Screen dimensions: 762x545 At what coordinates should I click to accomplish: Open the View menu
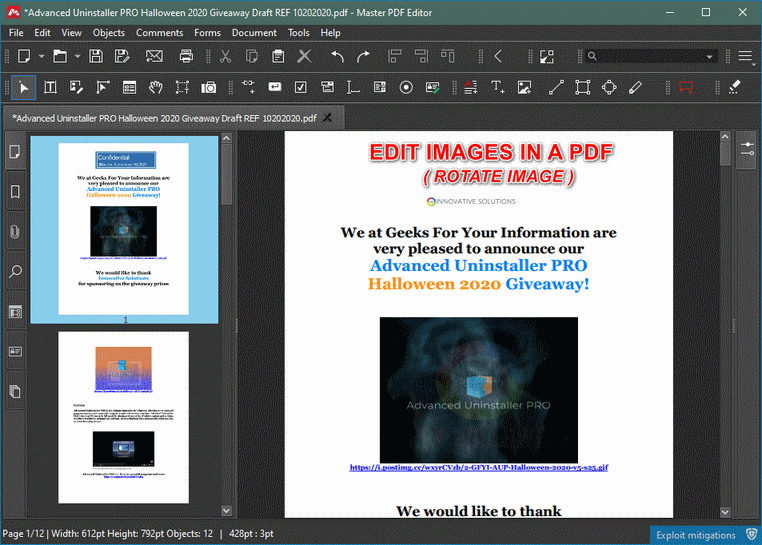pos(71,33)
